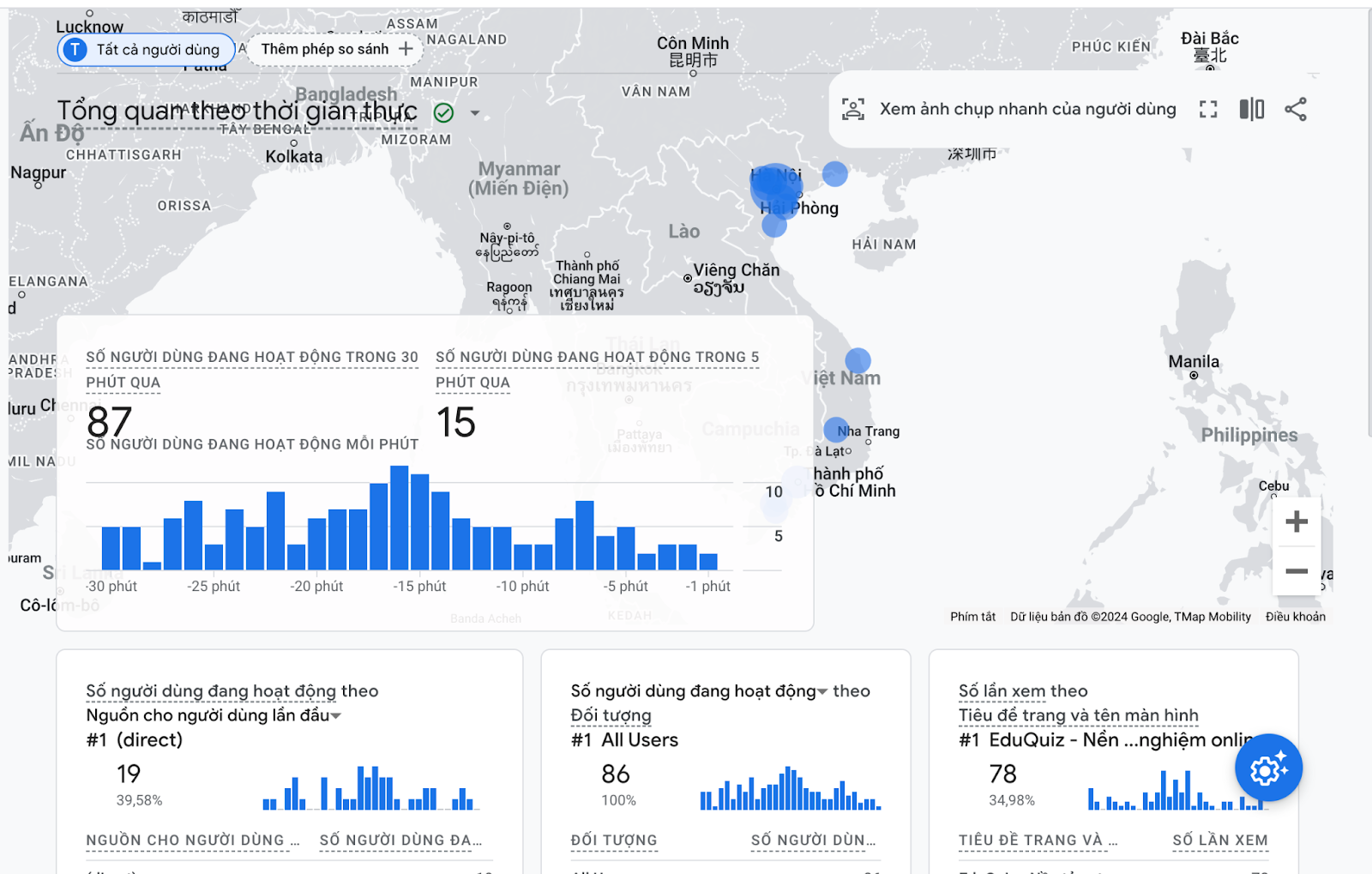Click the fullscreen expand icon

click(1208, 109)
